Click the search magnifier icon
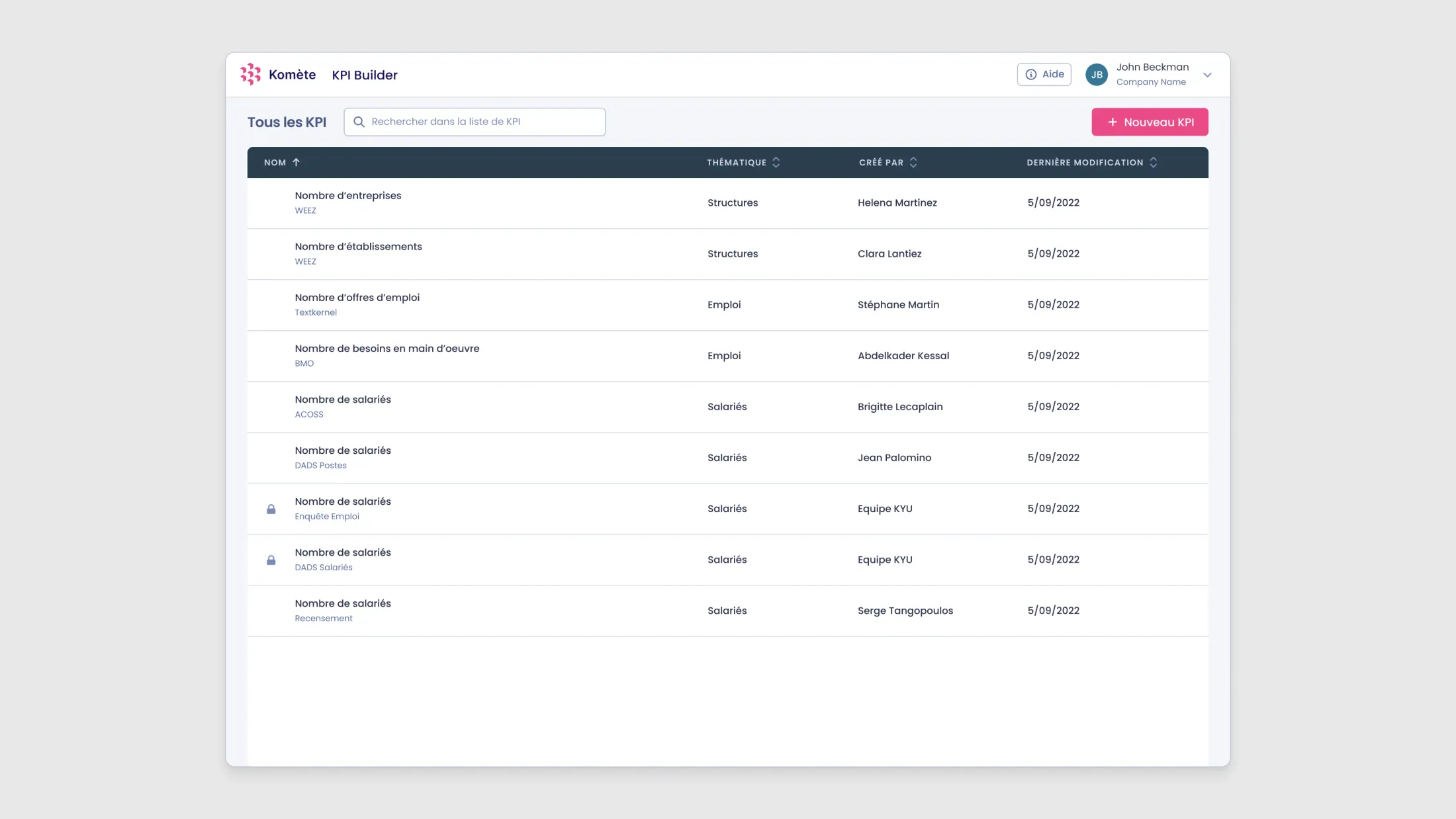 pyautogui.click(x=359, y=122)
